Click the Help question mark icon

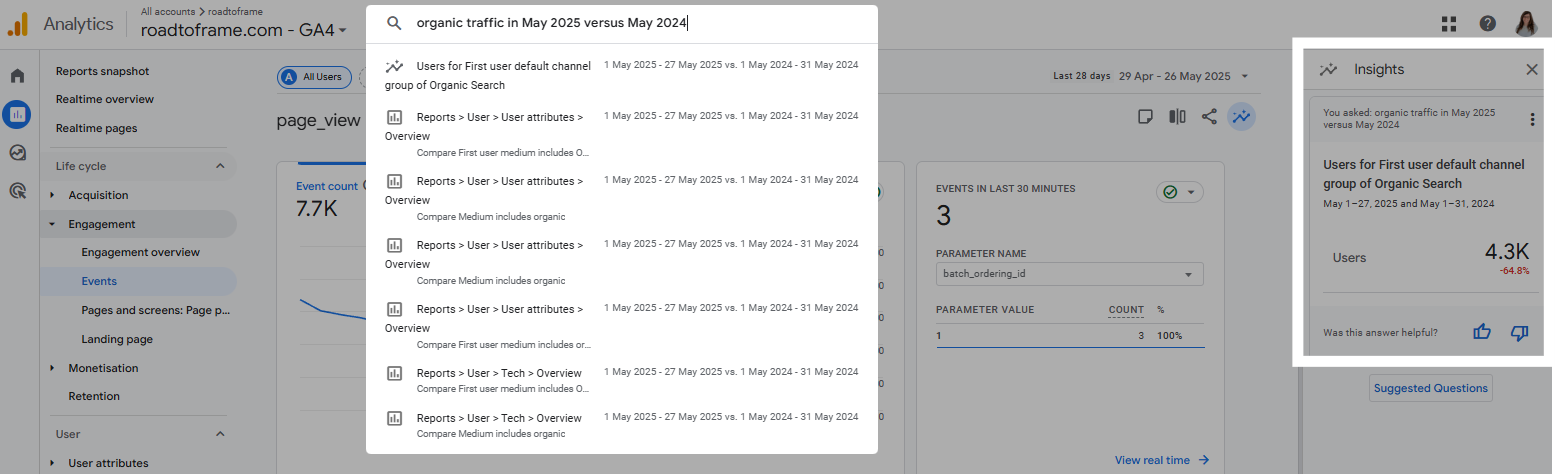coord(1488,24)
